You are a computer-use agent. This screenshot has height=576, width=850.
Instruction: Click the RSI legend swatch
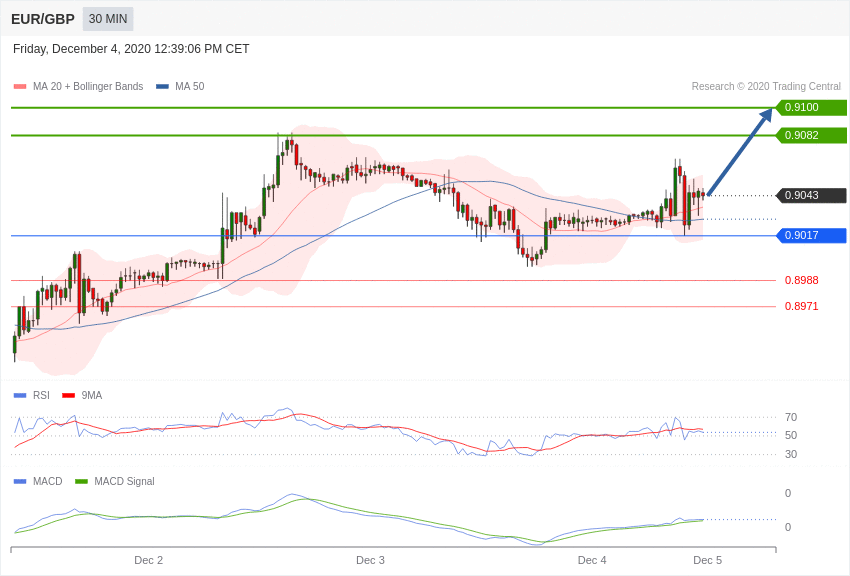20,396
